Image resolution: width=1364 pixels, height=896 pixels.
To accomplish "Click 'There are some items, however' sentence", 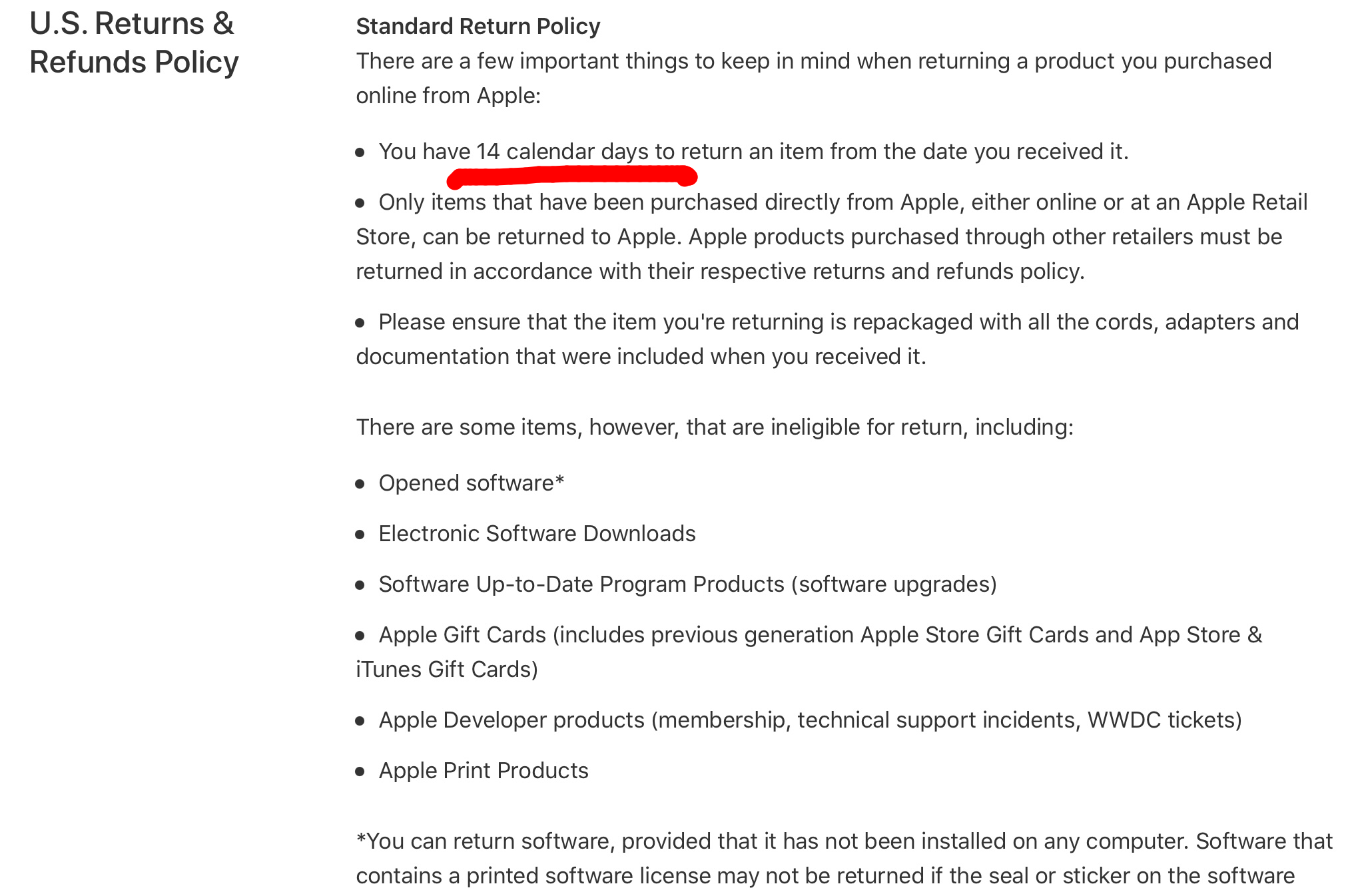I will [x=715, y=427].
